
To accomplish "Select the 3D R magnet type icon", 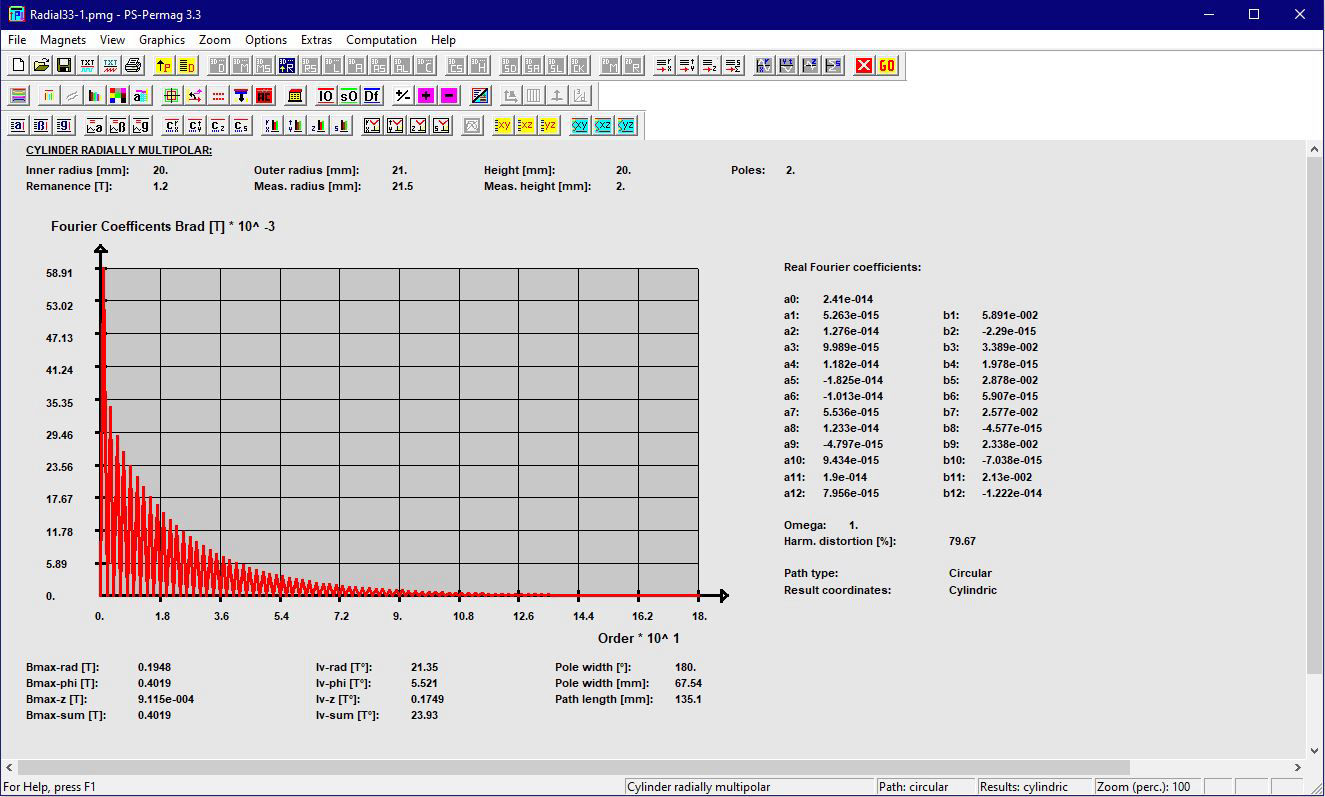I will (286, 66).
